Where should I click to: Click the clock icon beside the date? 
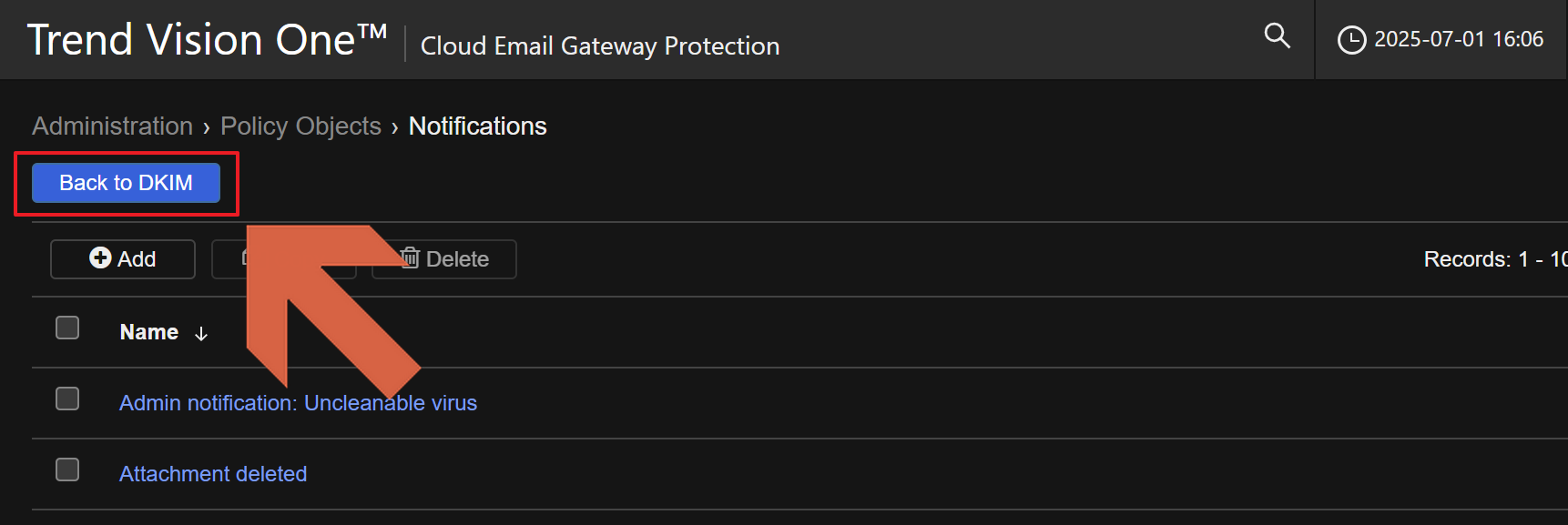coord(1351,40)
